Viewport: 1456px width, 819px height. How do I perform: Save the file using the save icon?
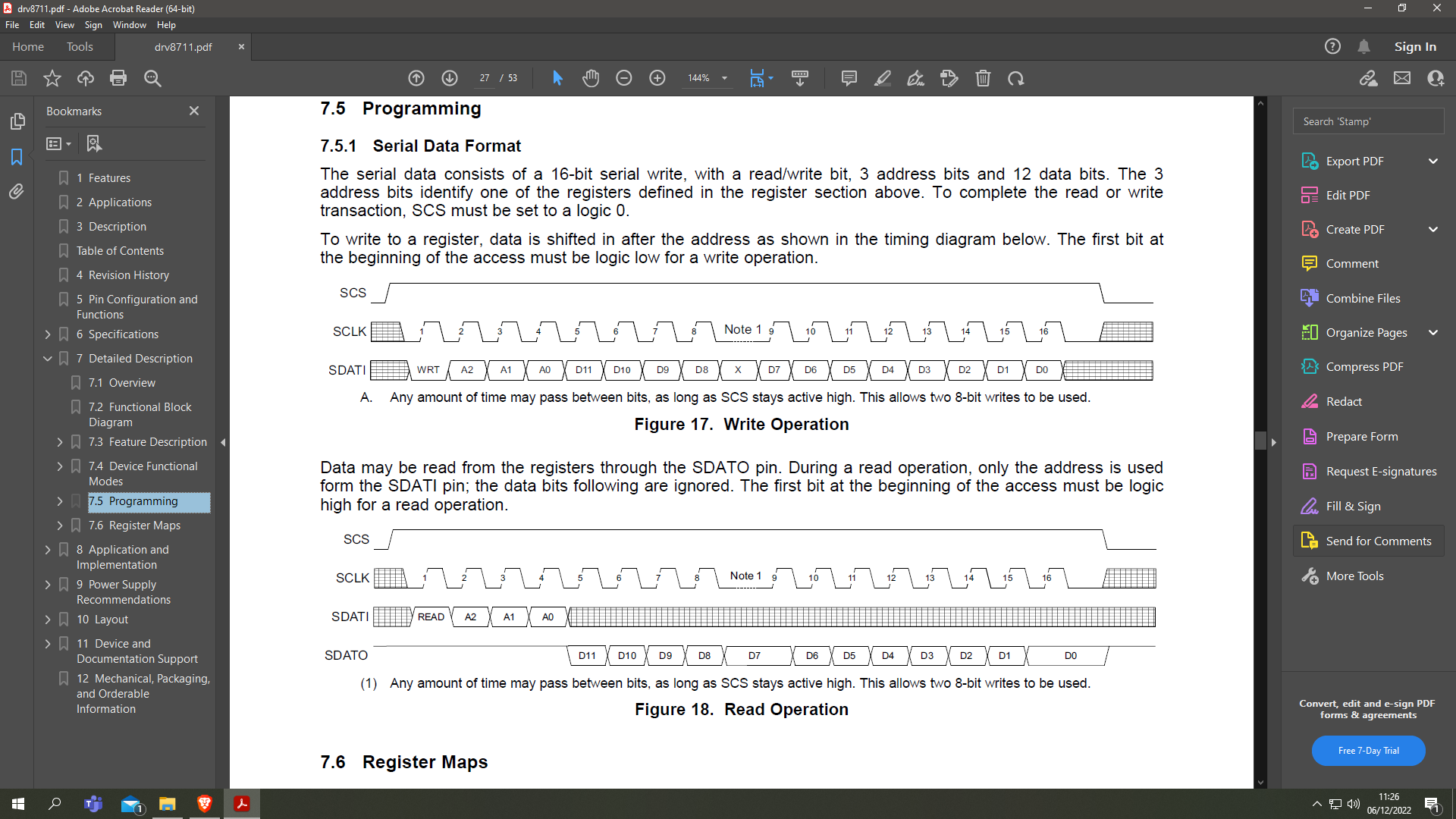click(x=19, y=78)
